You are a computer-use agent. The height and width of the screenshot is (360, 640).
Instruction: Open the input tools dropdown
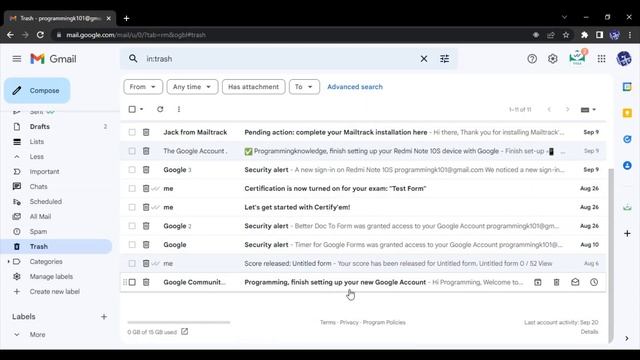588,109
